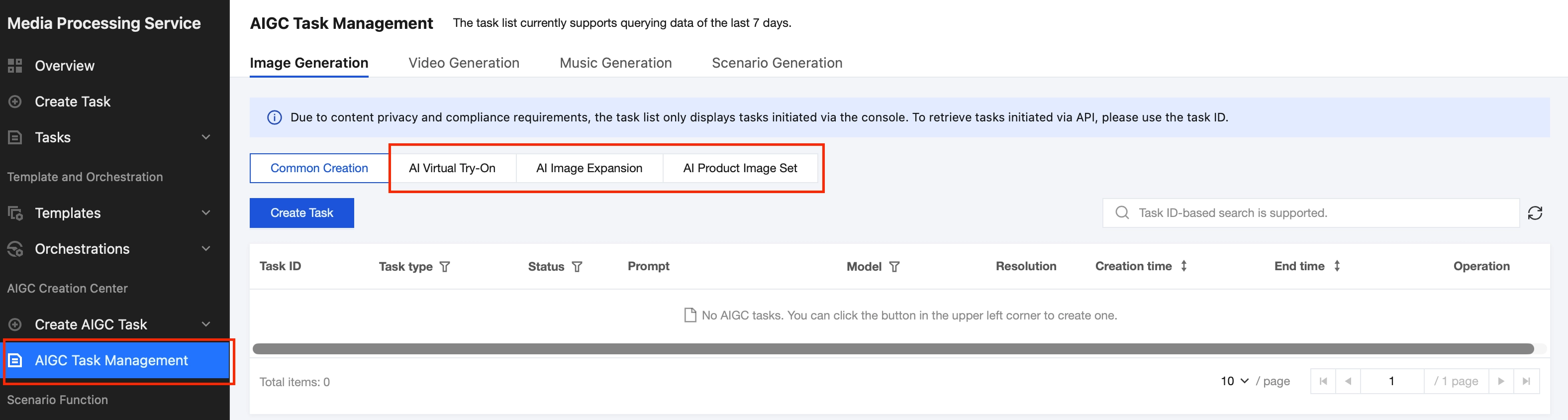Viewport: 1568px width, 420px height.
Task: Select the AI Product Image Set option
Action: (x=740, y=168)
